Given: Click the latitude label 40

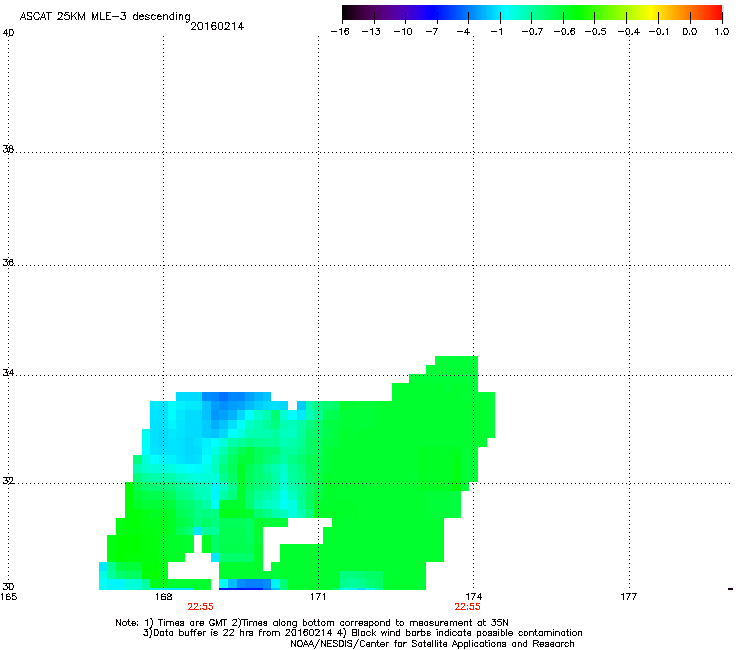Looking at the screenshot, I should click(8, 33).
